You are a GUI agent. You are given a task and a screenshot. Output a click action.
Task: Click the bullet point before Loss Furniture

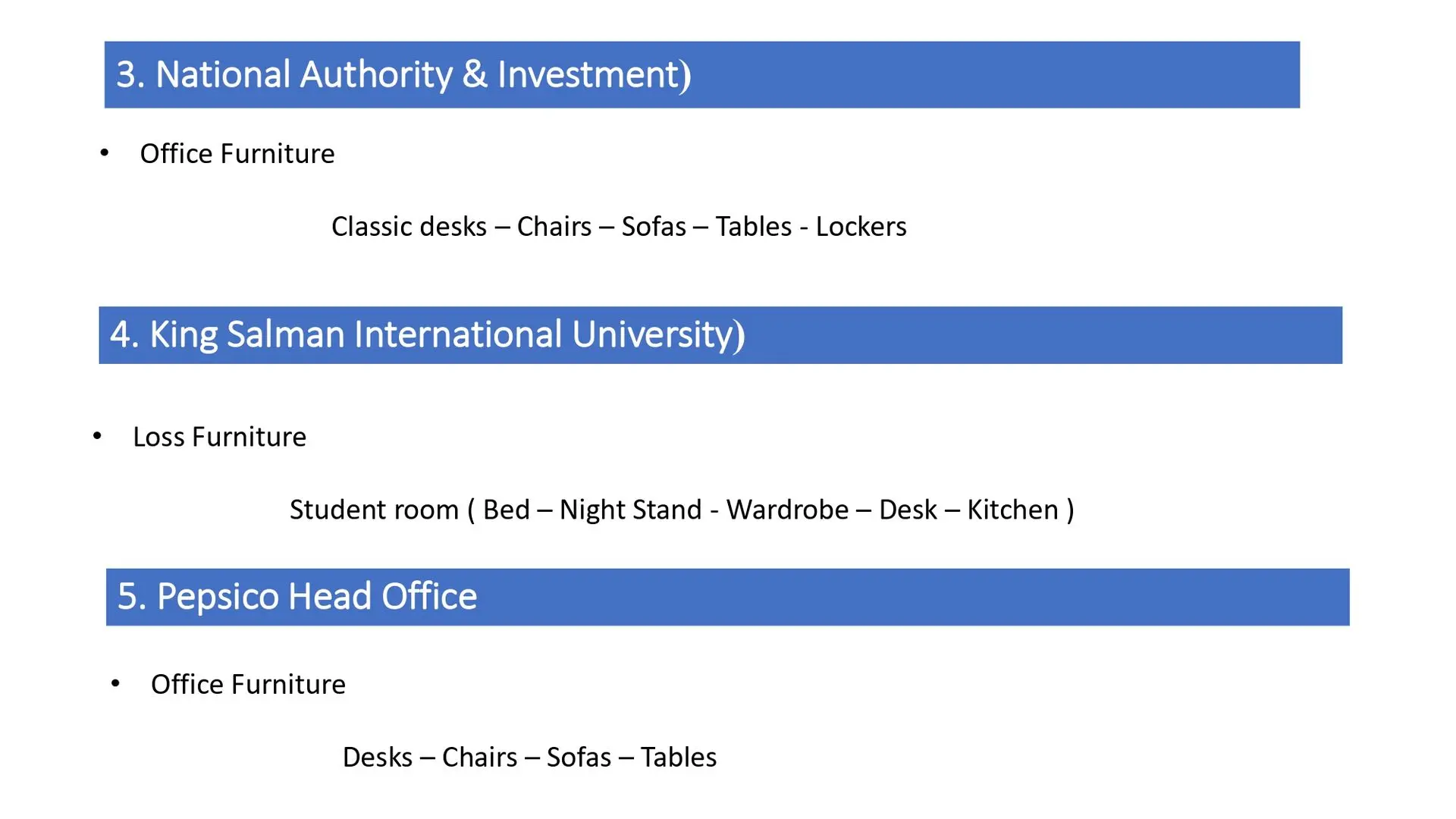click(97, 436)
